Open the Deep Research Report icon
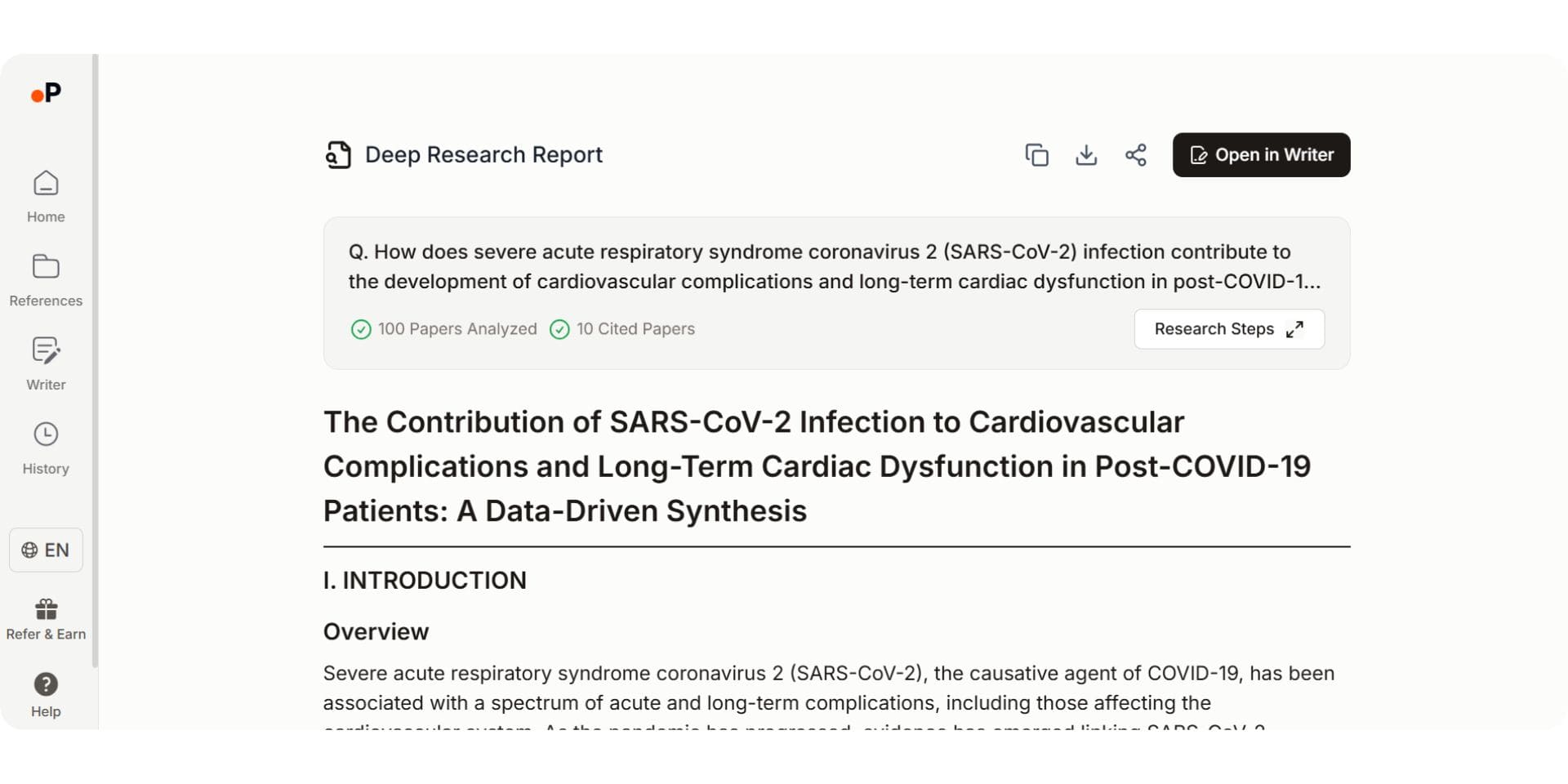 coord(338,155)
